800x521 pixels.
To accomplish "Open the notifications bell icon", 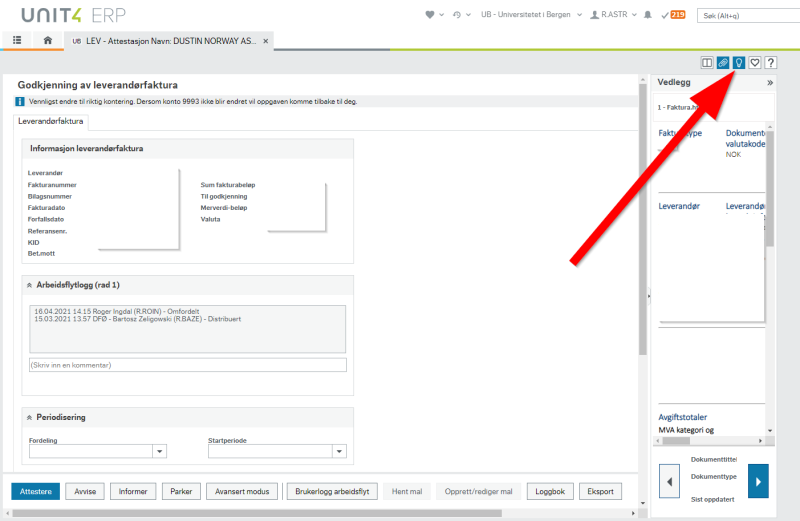I will click(x=647, y=15).
